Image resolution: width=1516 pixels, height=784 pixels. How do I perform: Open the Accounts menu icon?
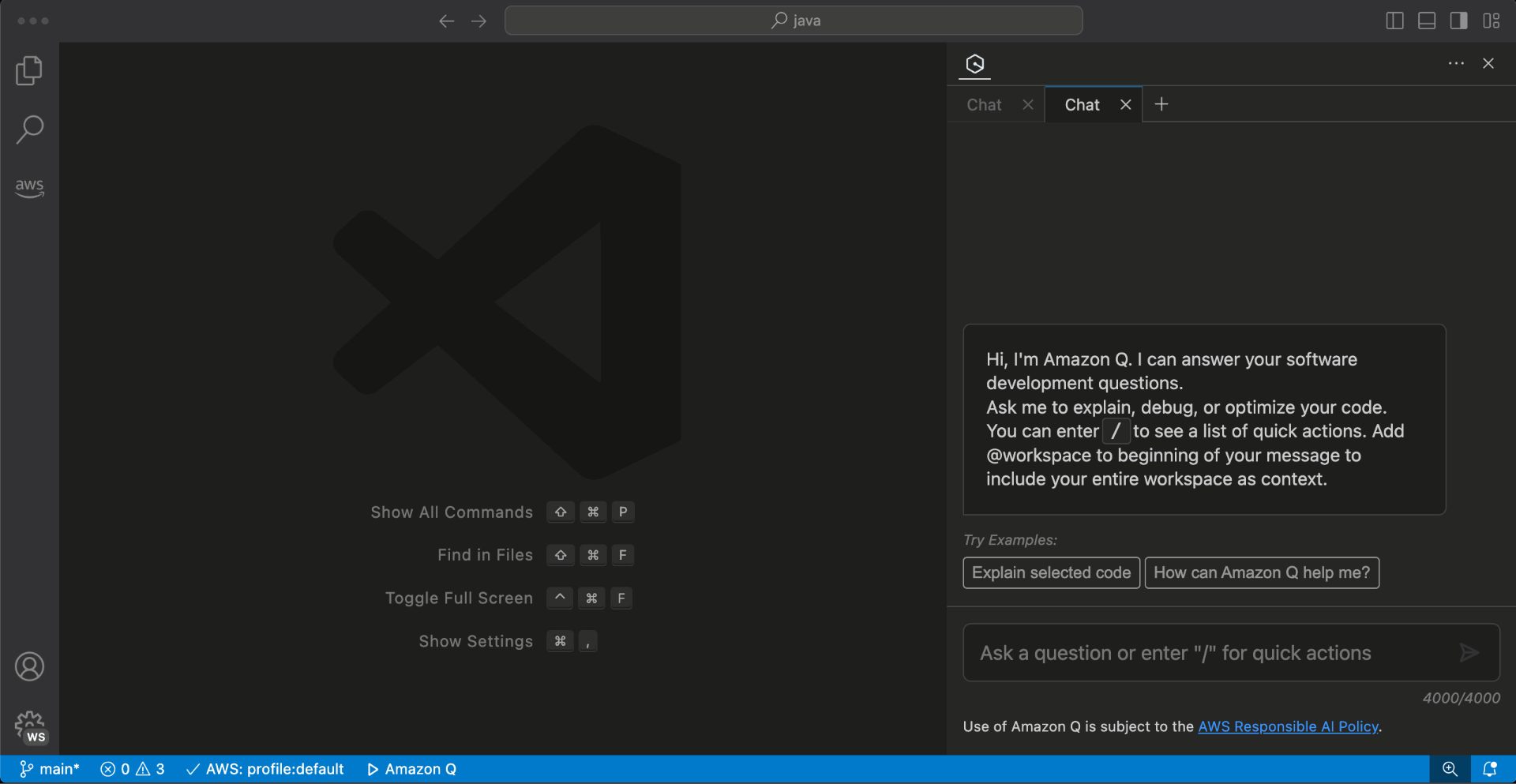[29, 667]
